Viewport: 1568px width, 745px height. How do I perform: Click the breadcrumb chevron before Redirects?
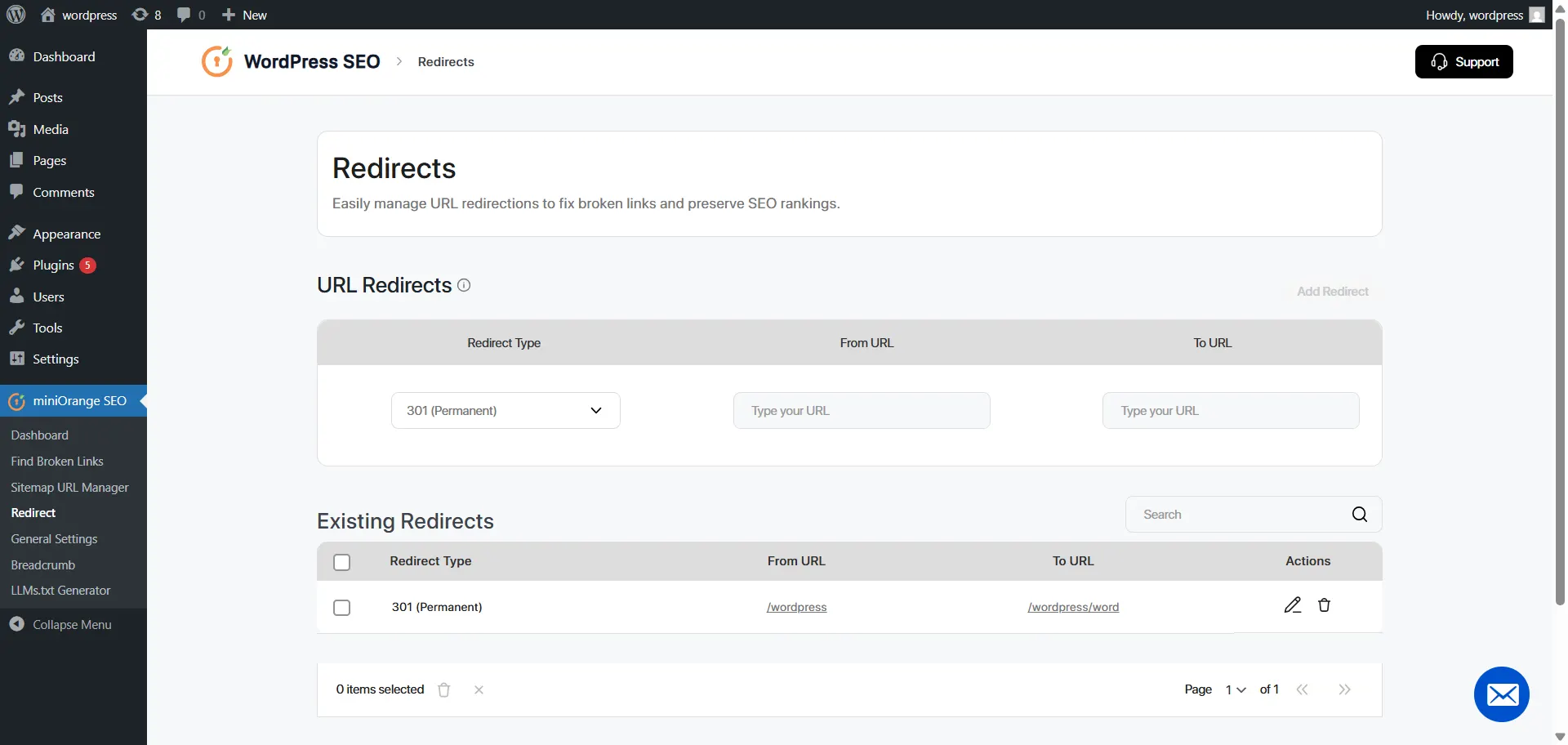[x=399, y=61]
